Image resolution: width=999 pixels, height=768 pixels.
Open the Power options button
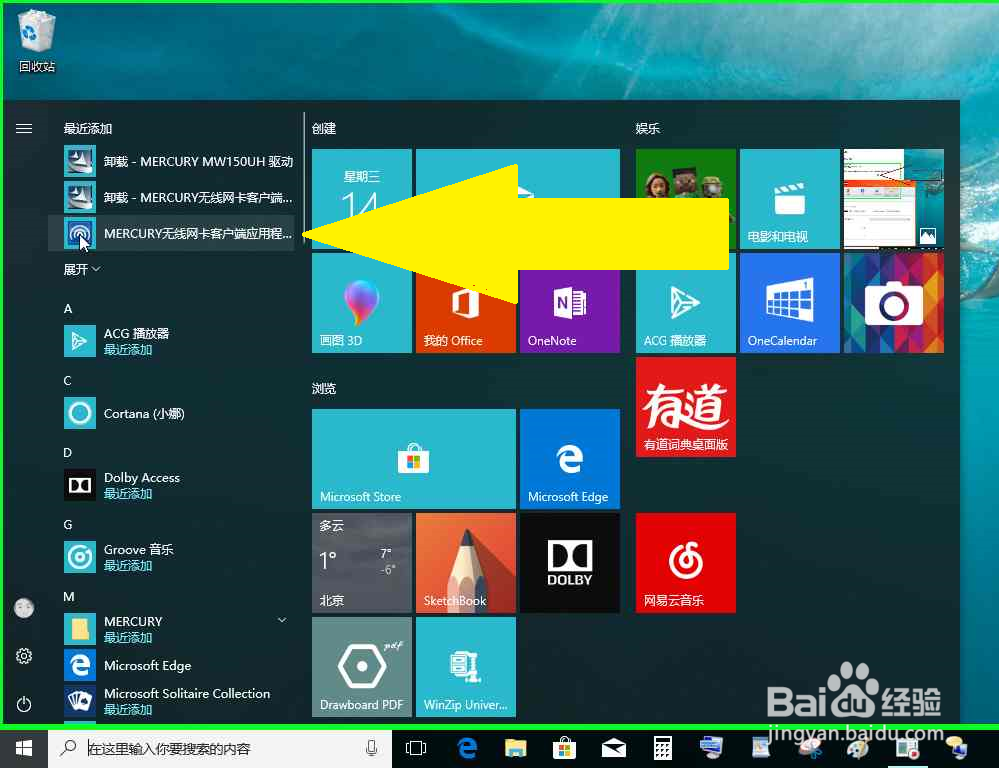[24, 704]
